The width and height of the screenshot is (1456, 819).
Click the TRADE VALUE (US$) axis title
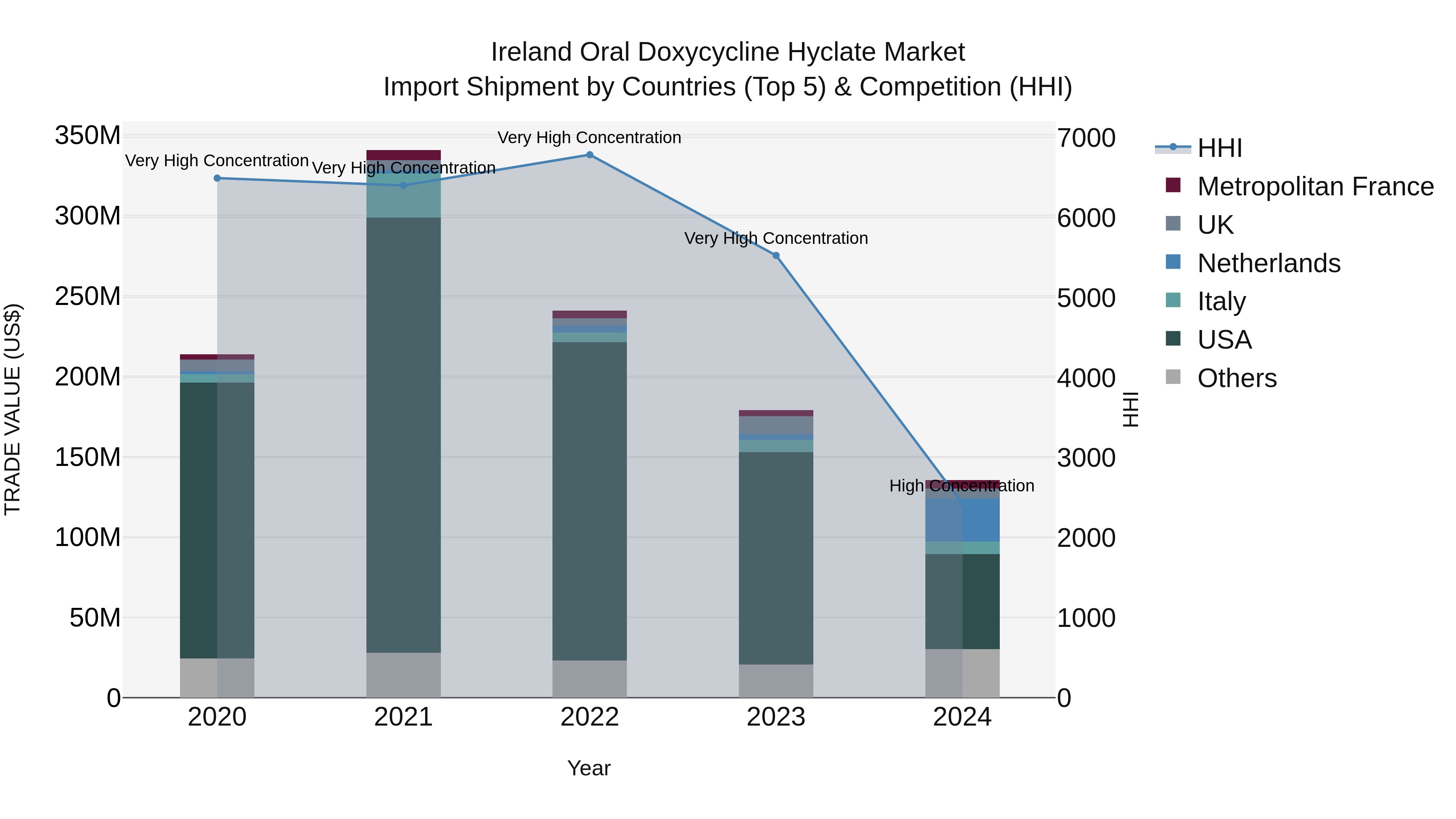[13, 409]
